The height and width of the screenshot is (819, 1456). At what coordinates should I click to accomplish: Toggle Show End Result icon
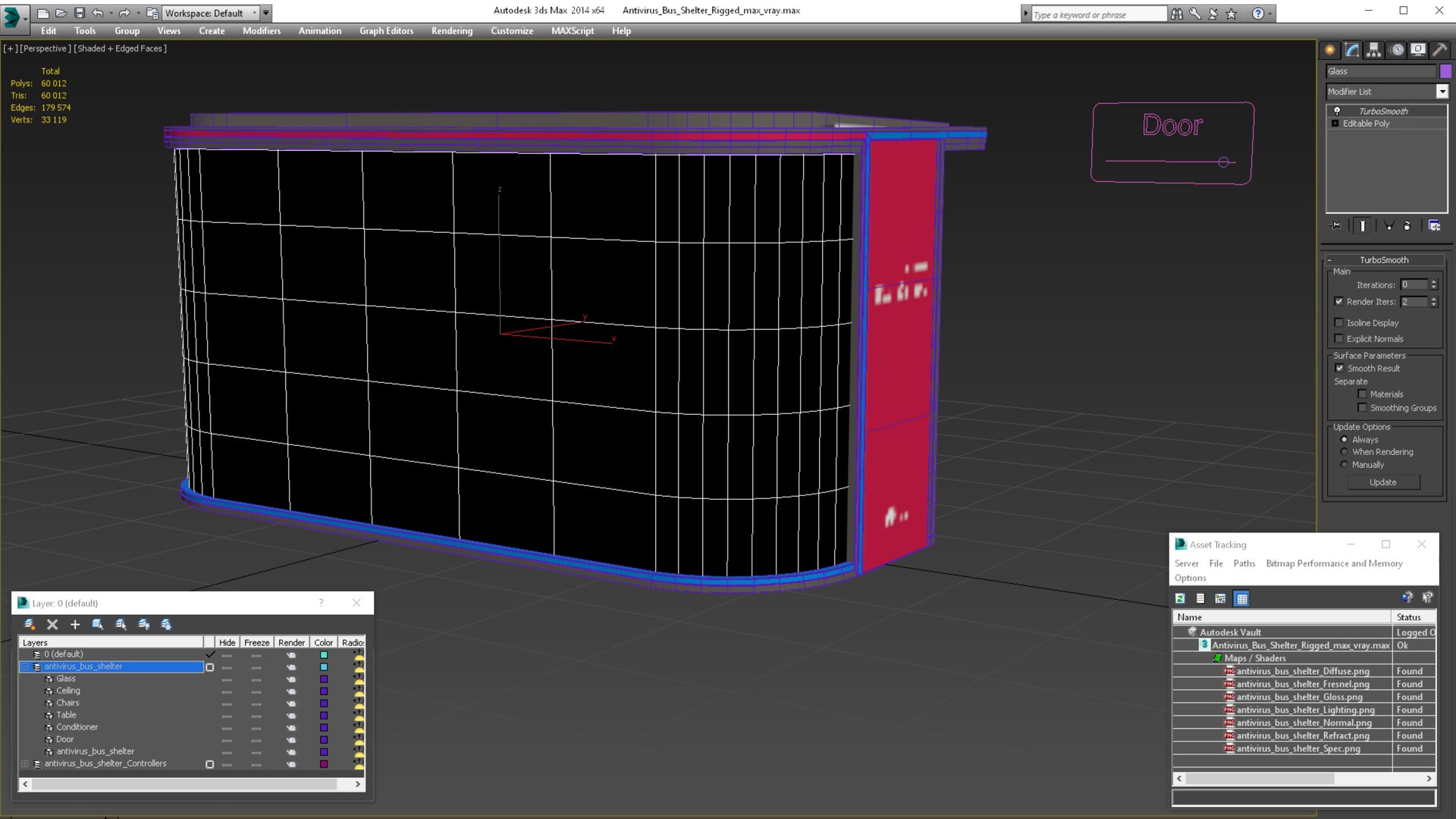click(1363, 226)
